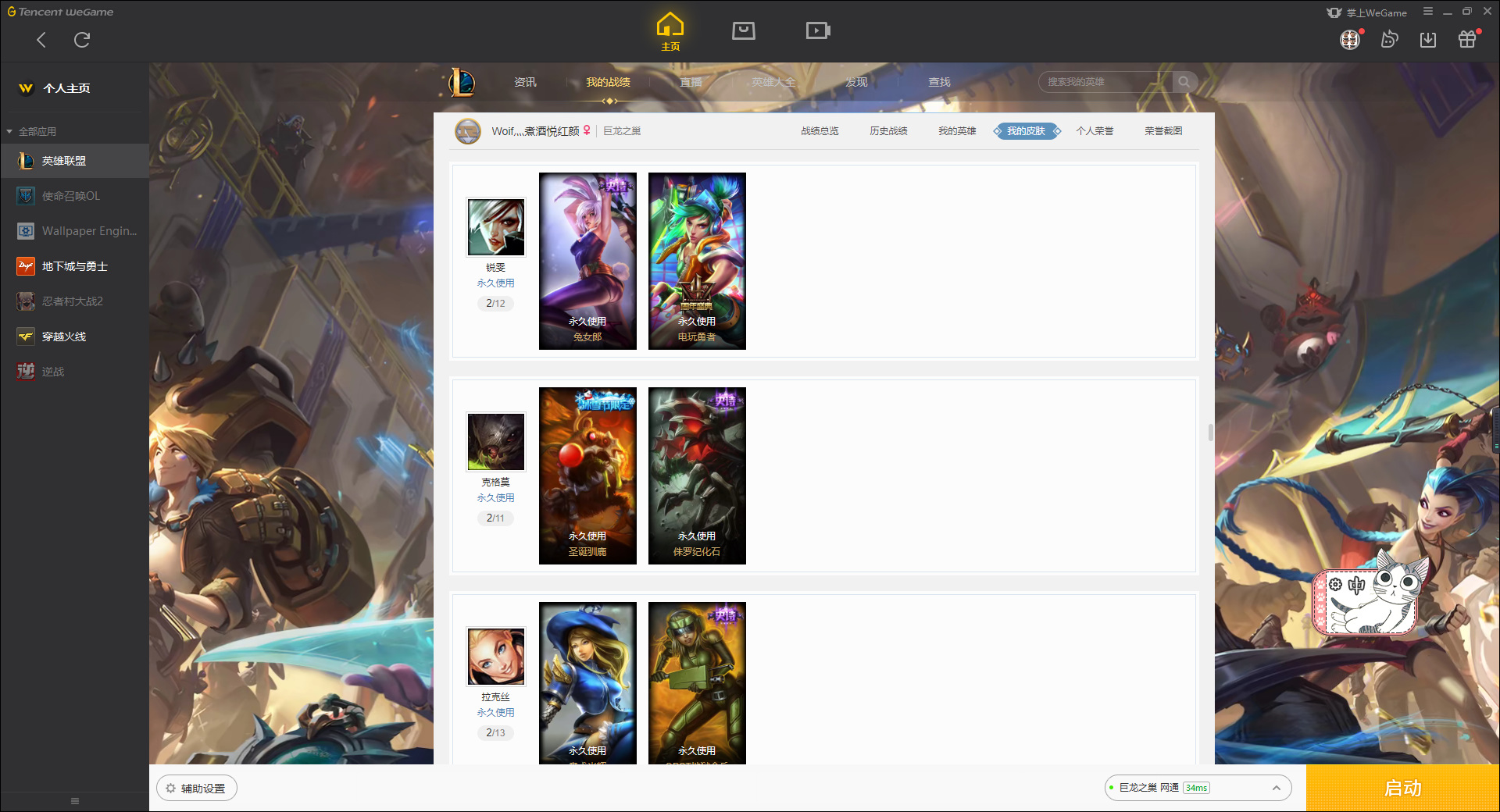Open the globe avatar icon
Screen dimensions: 1500x812
coord(1350,40)
